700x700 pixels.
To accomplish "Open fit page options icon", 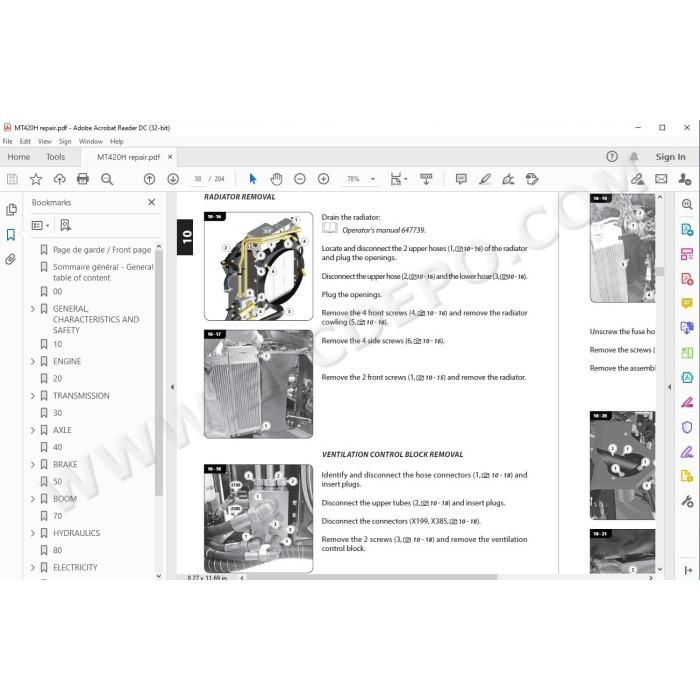I will coord(398,179).
